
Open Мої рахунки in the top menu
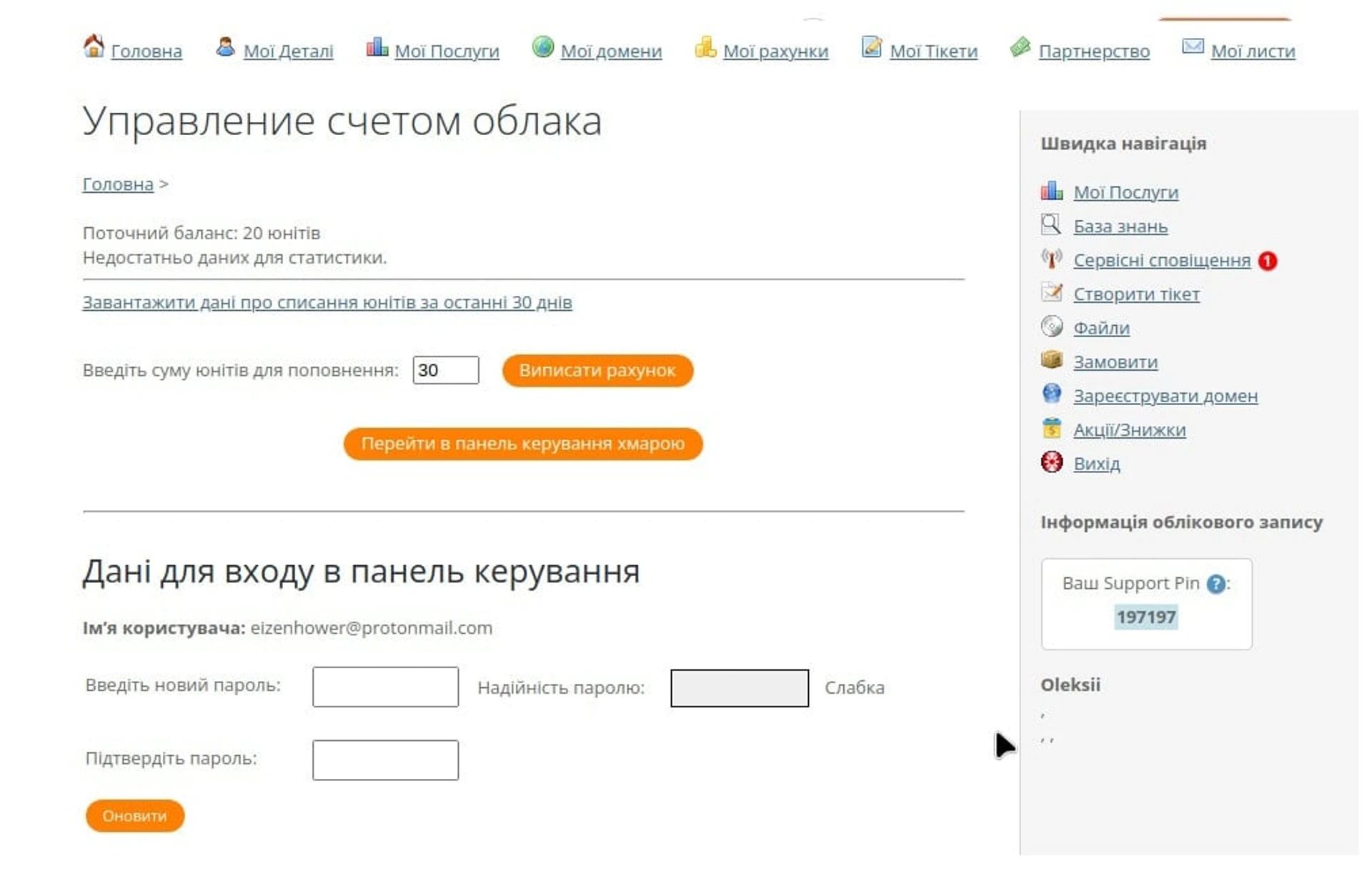click(775, 51)
